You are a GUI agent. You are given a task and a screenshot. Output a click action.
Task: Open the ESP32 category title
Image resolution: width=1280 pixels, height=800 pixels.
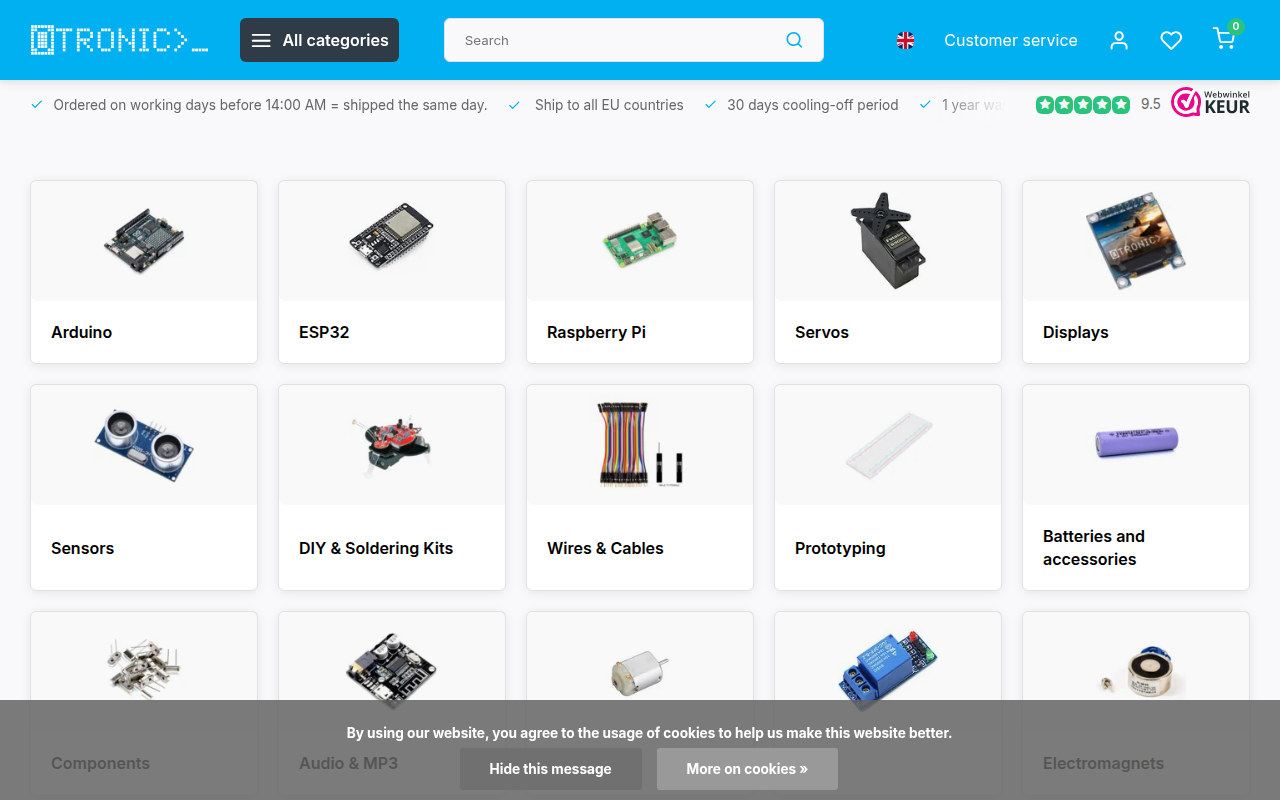coord(324,332)
